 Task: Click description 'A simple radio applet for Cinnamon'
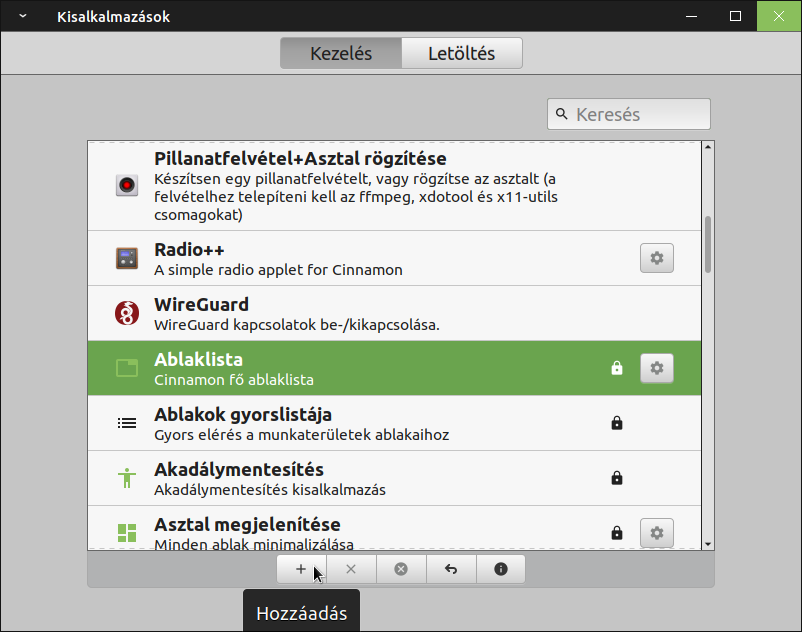point(278,270)
